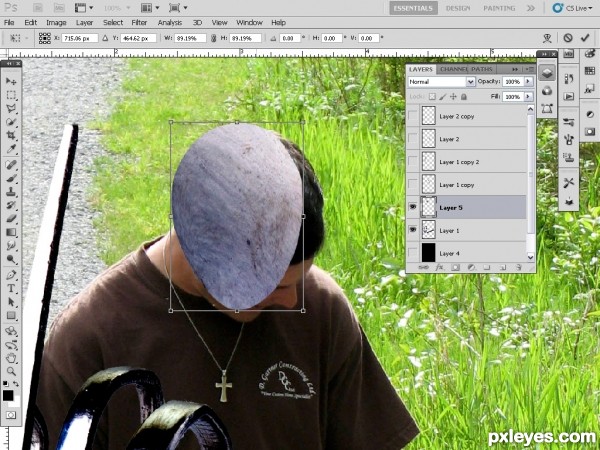Open the Layers panel dock icon
Screen dimensions: 600x450
pos(547,73)
